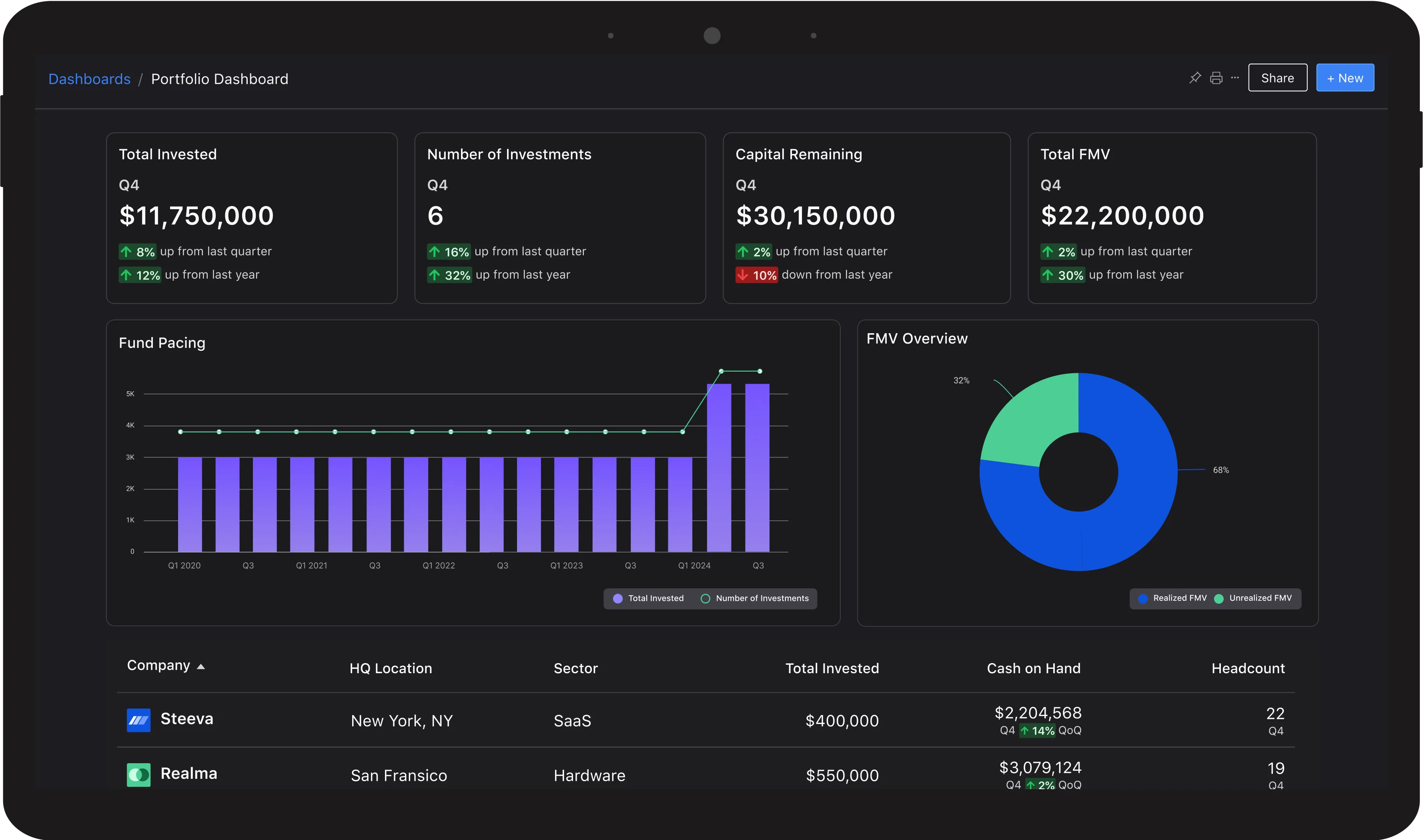Sort by Company using the arrow
The width and height of the screenshot is (1423, 840).
(200, 667)
